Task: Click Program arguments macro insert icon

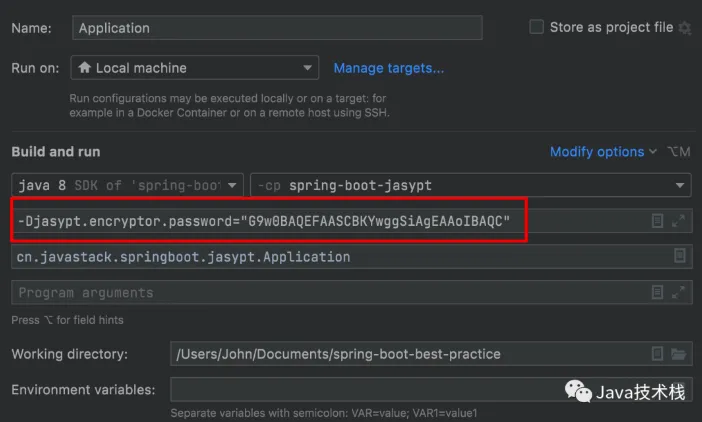Action: 657,293
